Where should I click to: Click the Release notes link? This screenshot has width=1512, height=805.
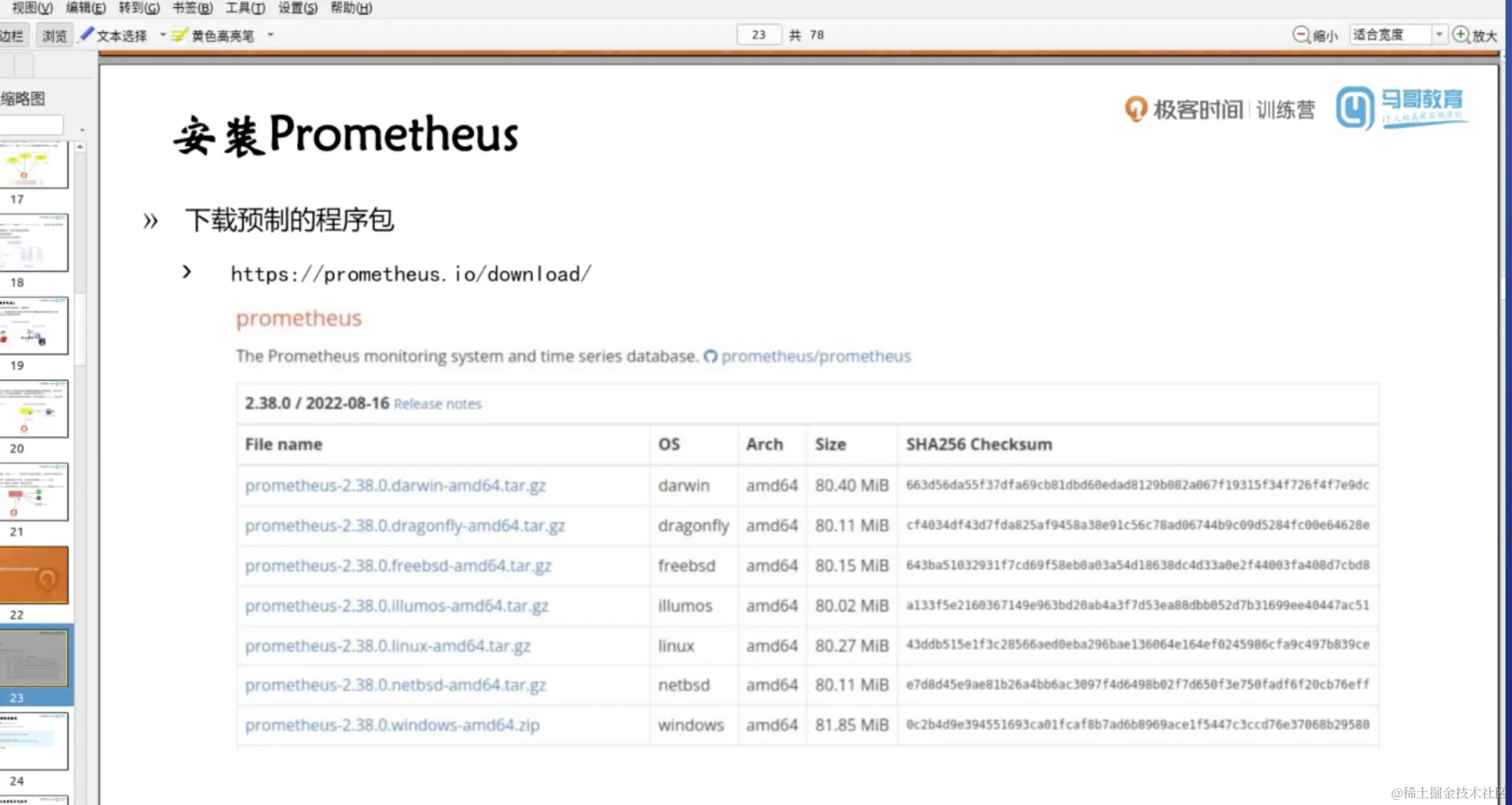(x=437, y=404)
